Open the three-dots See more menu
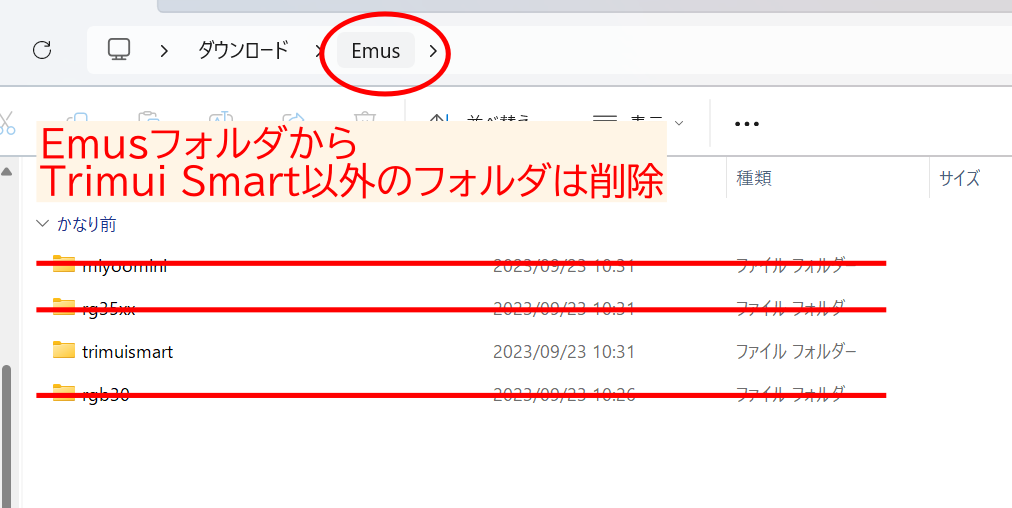 (x=747, y=123)
